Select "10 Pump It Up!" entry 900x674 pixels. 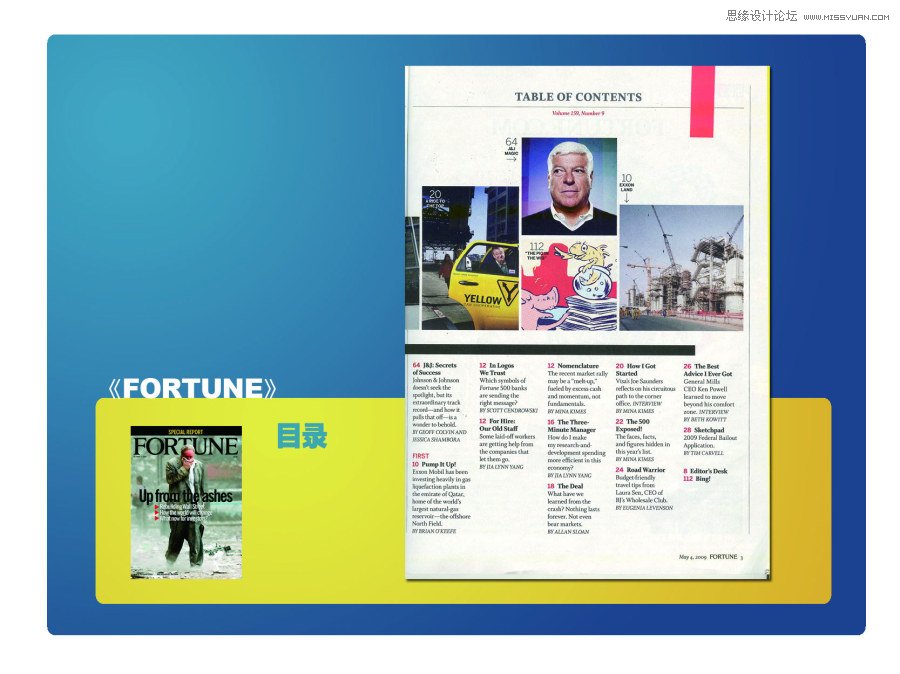click(435, 464)
